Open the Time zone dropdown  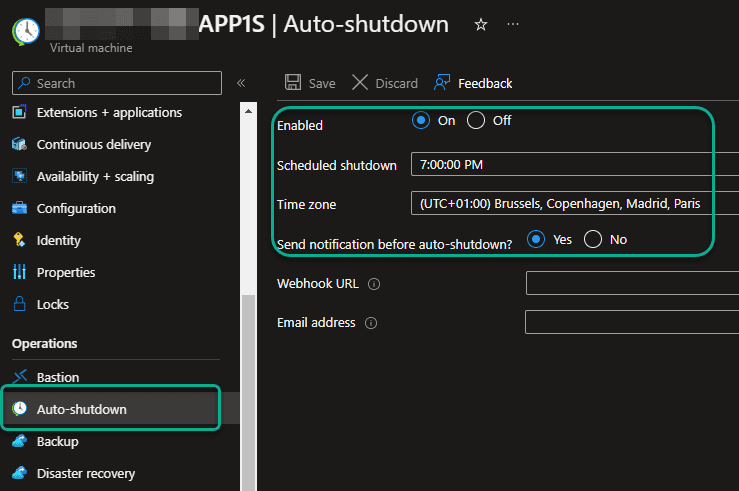(x=574, y=204)
